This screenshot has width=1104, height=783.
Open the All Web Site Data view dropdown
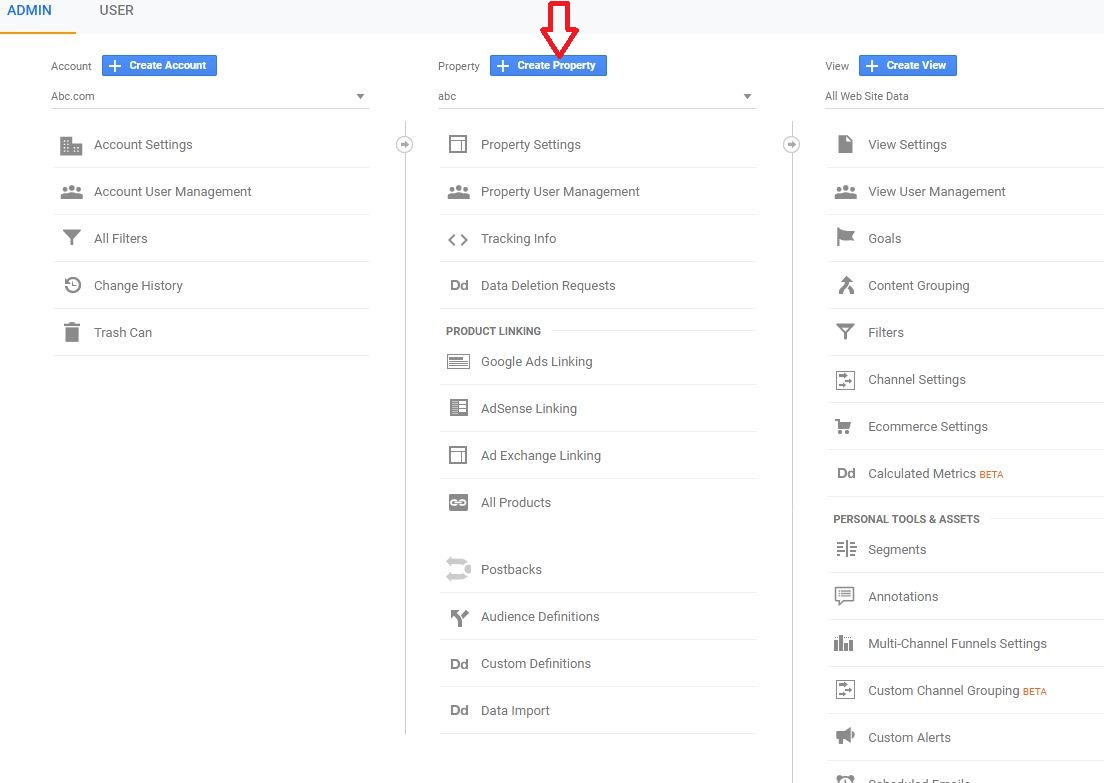pyautogui.click(x=960, y=97)
